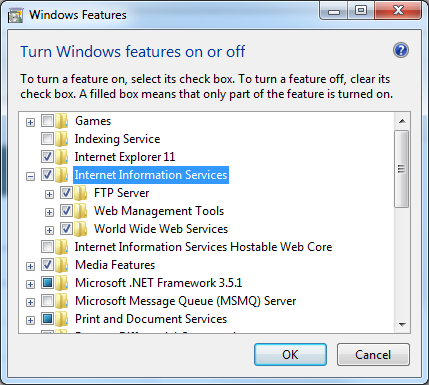The image size is (429, 385).
Task: Click the Print and Document Services folder icon
Action: (62, 319)
